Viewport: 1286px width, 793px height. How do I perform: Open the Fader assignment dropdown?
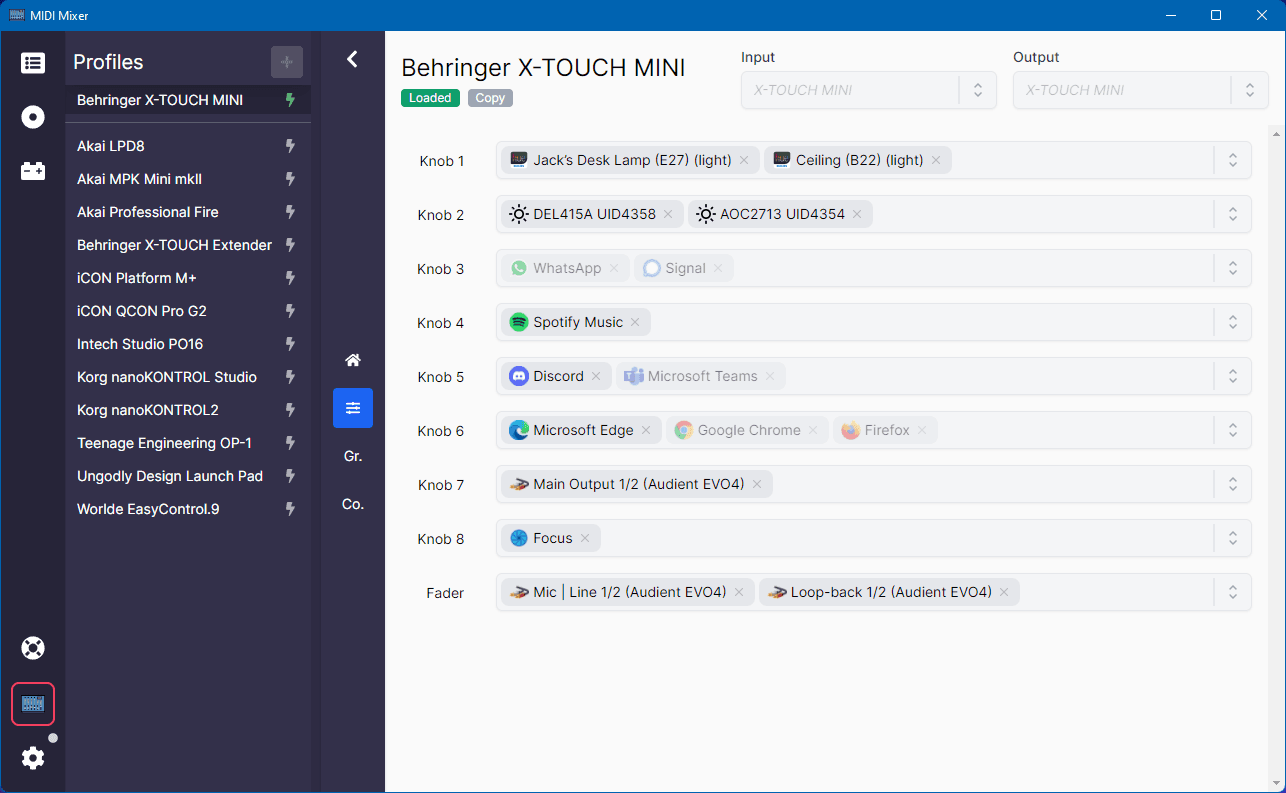point(1232,591)
